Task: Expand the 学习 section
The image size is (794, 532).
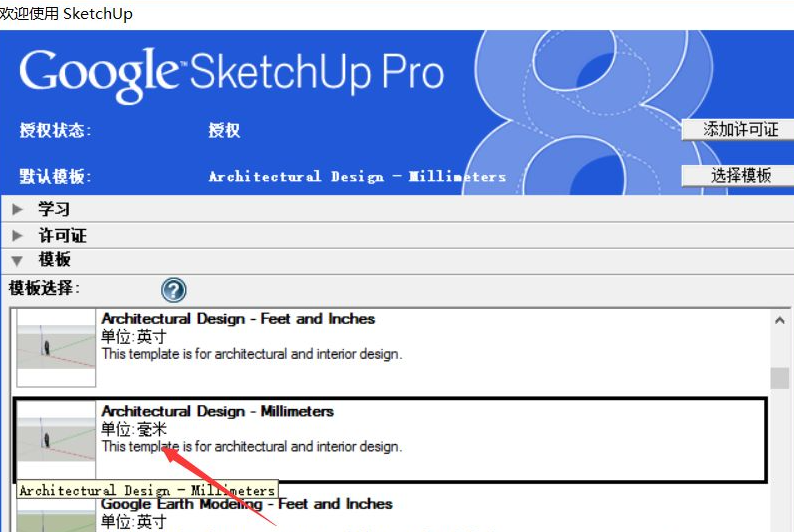Action: pos(18,209)
